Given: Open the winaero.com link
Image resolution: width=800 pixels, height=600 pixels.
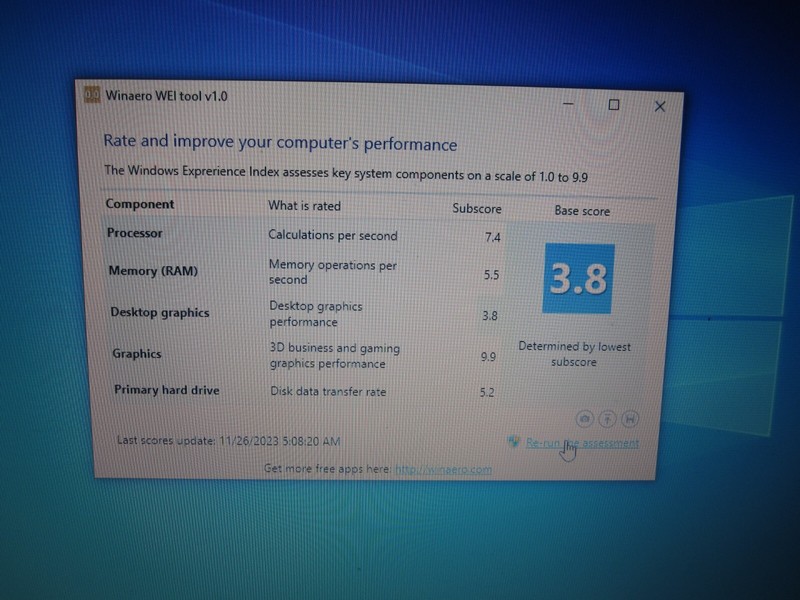Looking at the screenshot, I should 443,469.
